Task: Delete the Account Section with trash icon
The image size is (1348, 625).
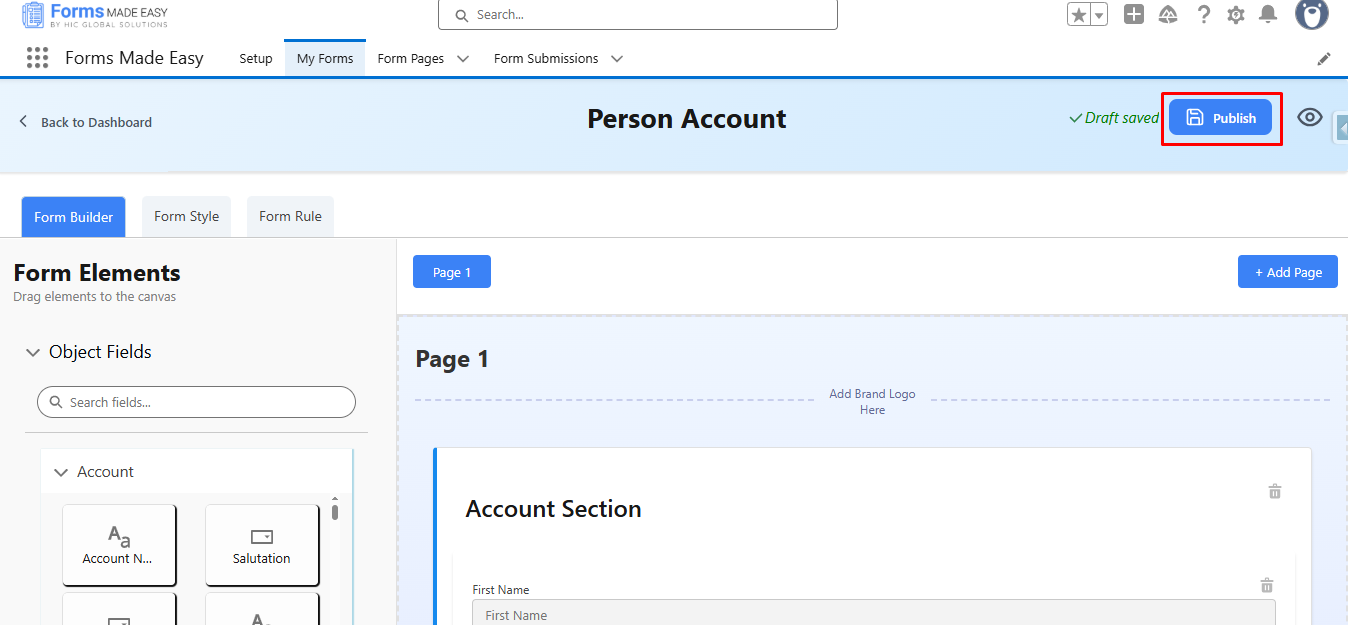Action: click(x=1275, y=491)
